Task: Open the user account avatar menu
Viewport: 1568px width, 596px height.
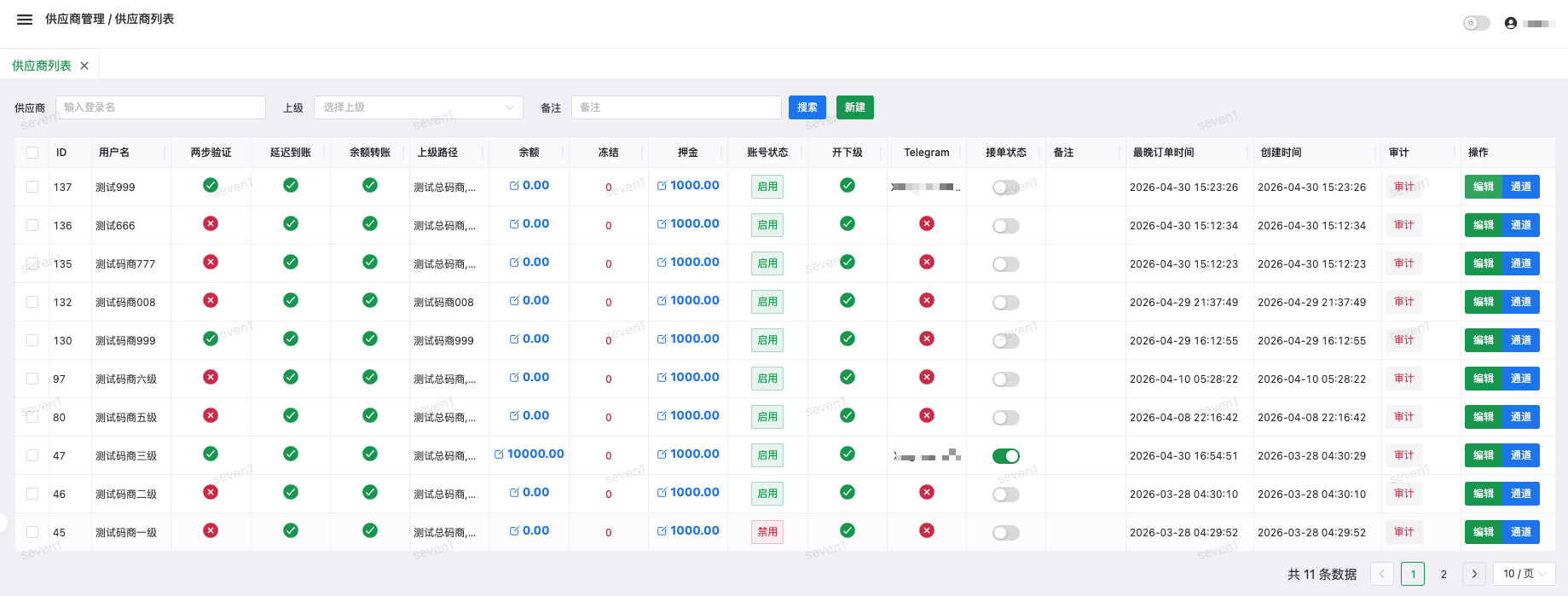Action: [x=1511, y=23]
